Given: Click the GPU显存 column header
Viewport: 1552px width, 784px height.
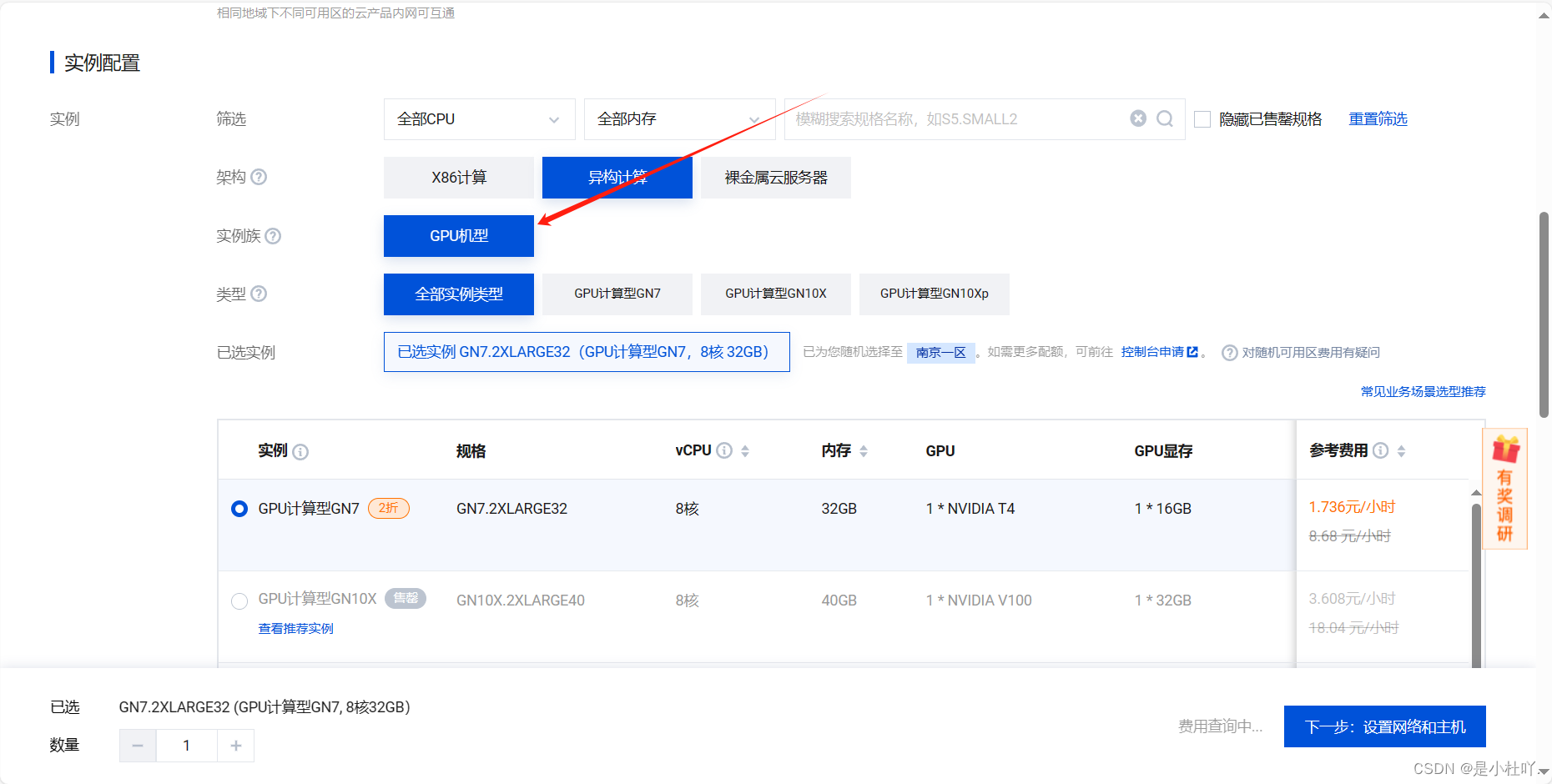Looking at the screenshot, I should pyautogui.click(x=1163, y=451).
